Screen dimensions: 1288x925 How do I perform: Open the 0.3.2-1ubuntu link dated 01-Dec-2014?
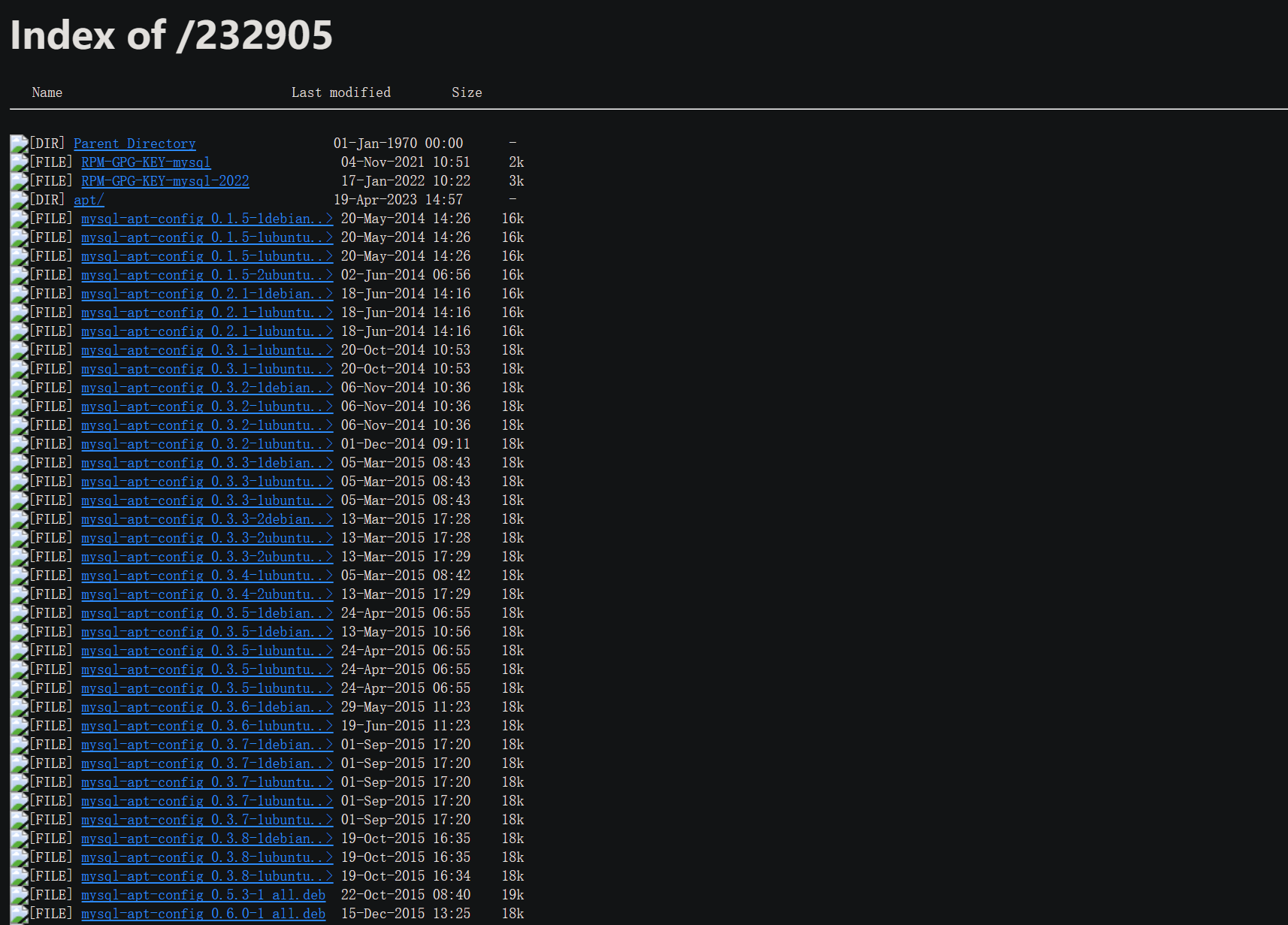click(x=207, y=444)
